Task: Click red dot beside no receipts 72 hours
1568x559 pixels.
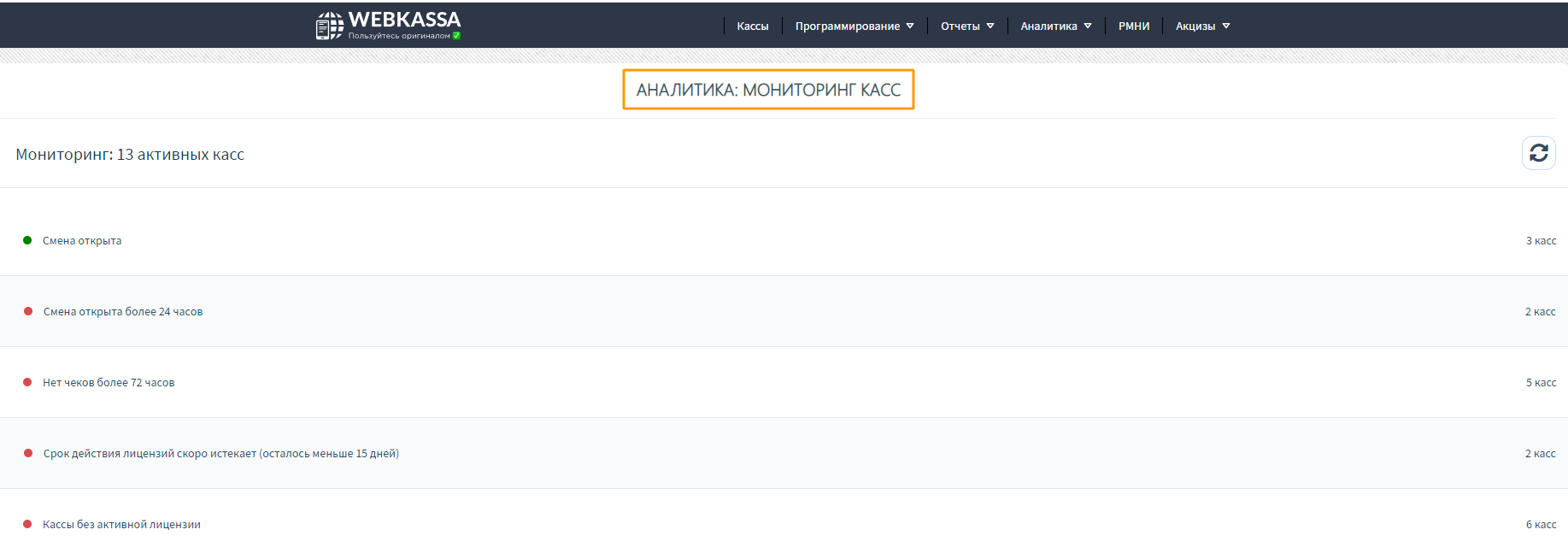Action: 27,382
